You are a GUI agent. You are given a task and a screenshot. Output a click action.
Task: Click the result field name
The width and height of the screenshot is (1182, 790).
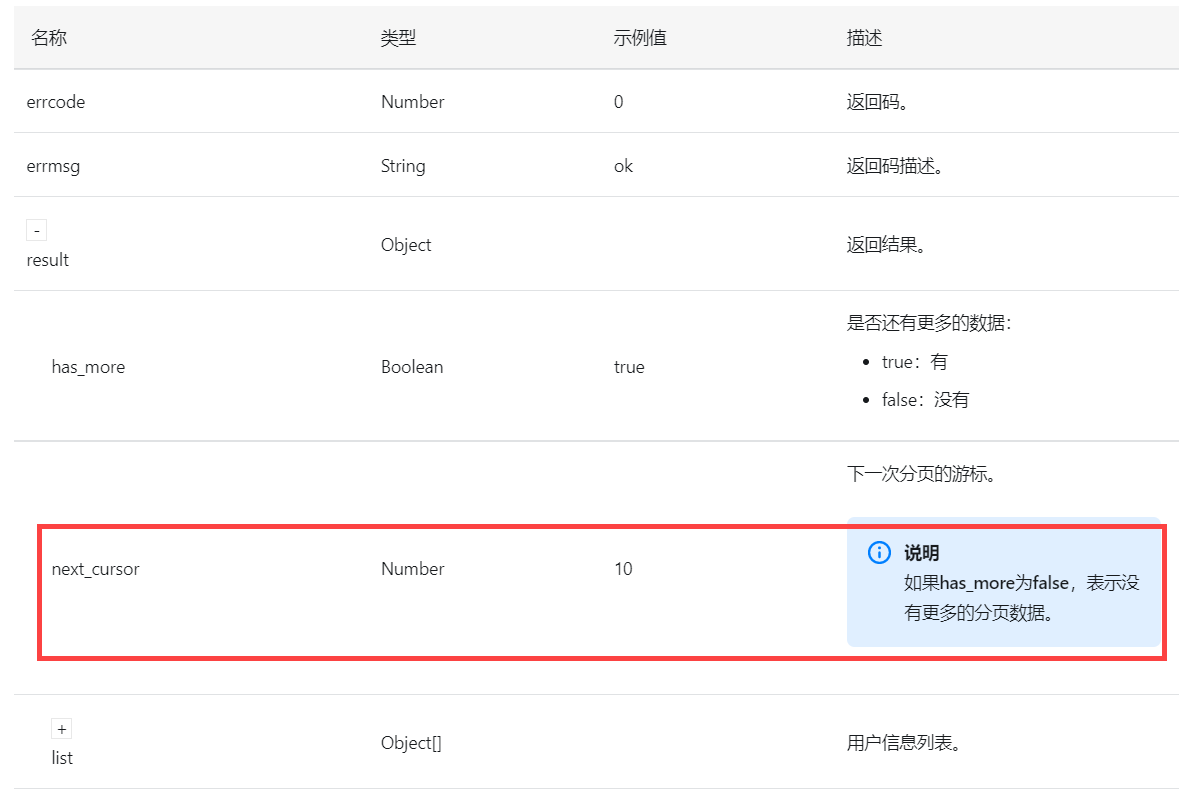pyautogui.click(x=47, y=260)
